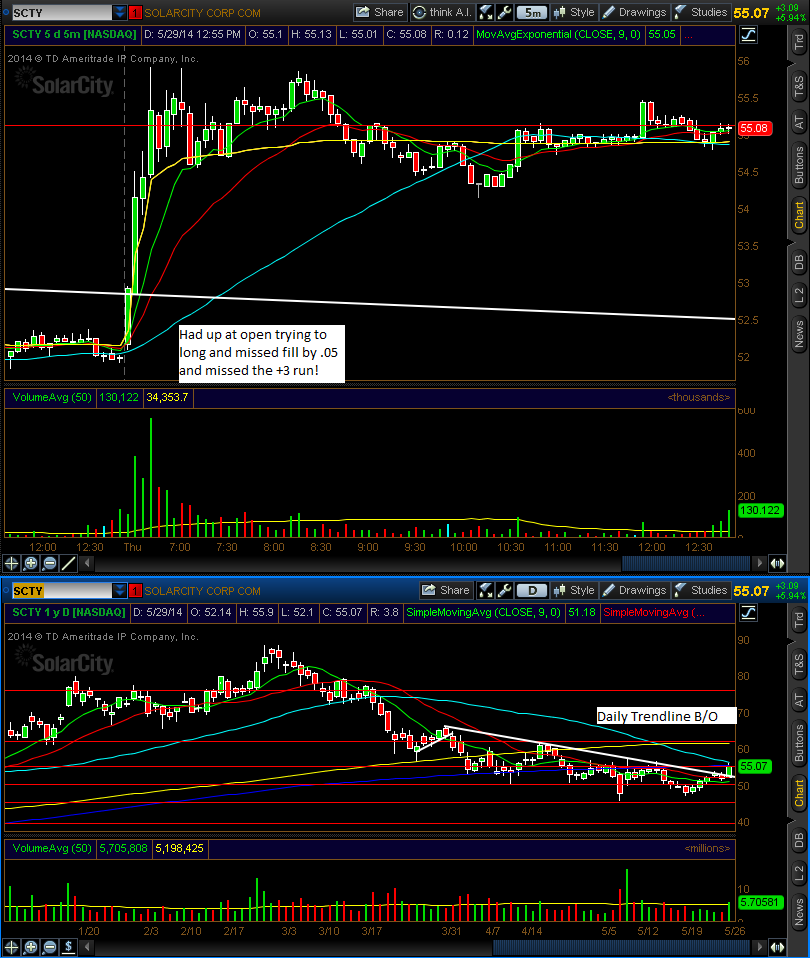
Task: Open the 5m timeframe selector
Action: [532, 12]
